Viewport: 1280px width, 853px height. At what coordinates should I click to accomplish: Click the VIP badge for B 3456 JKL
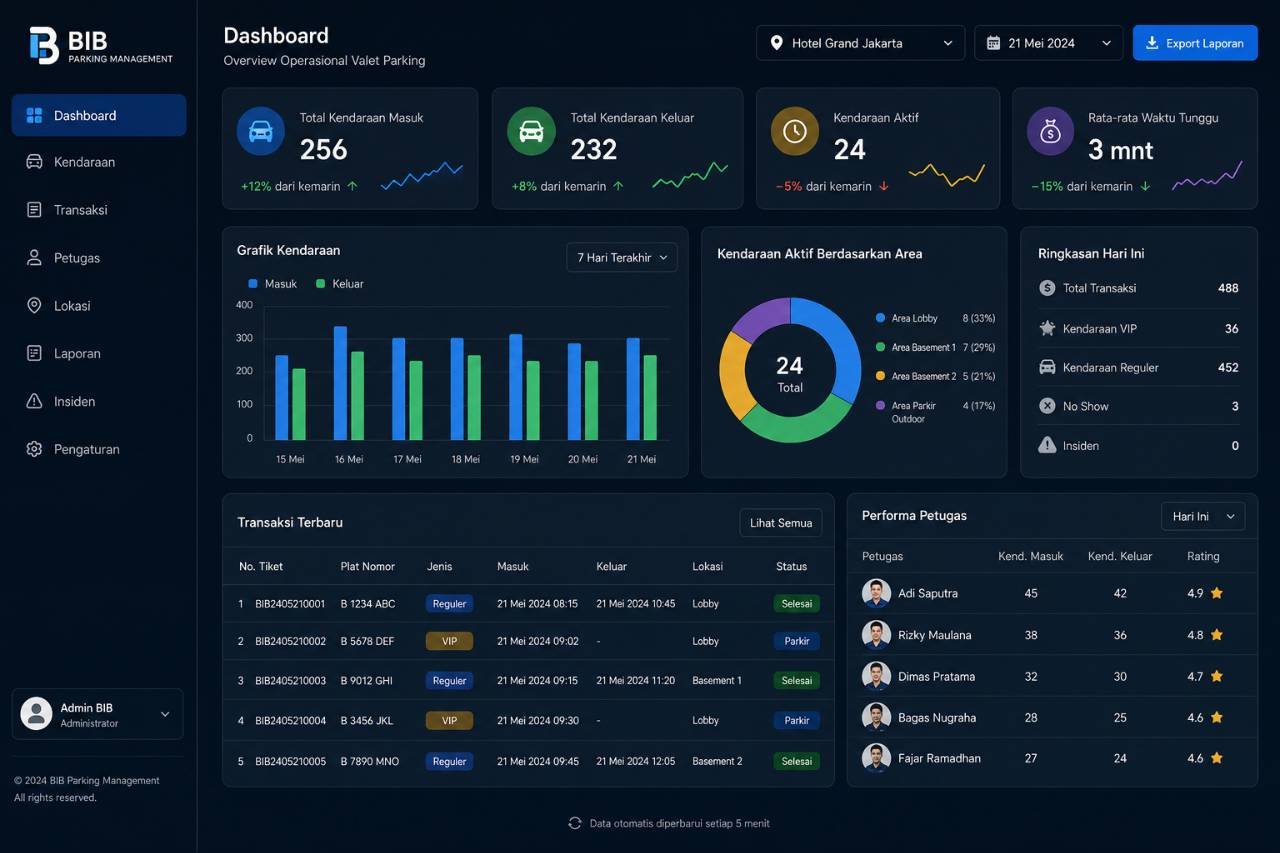449,720
